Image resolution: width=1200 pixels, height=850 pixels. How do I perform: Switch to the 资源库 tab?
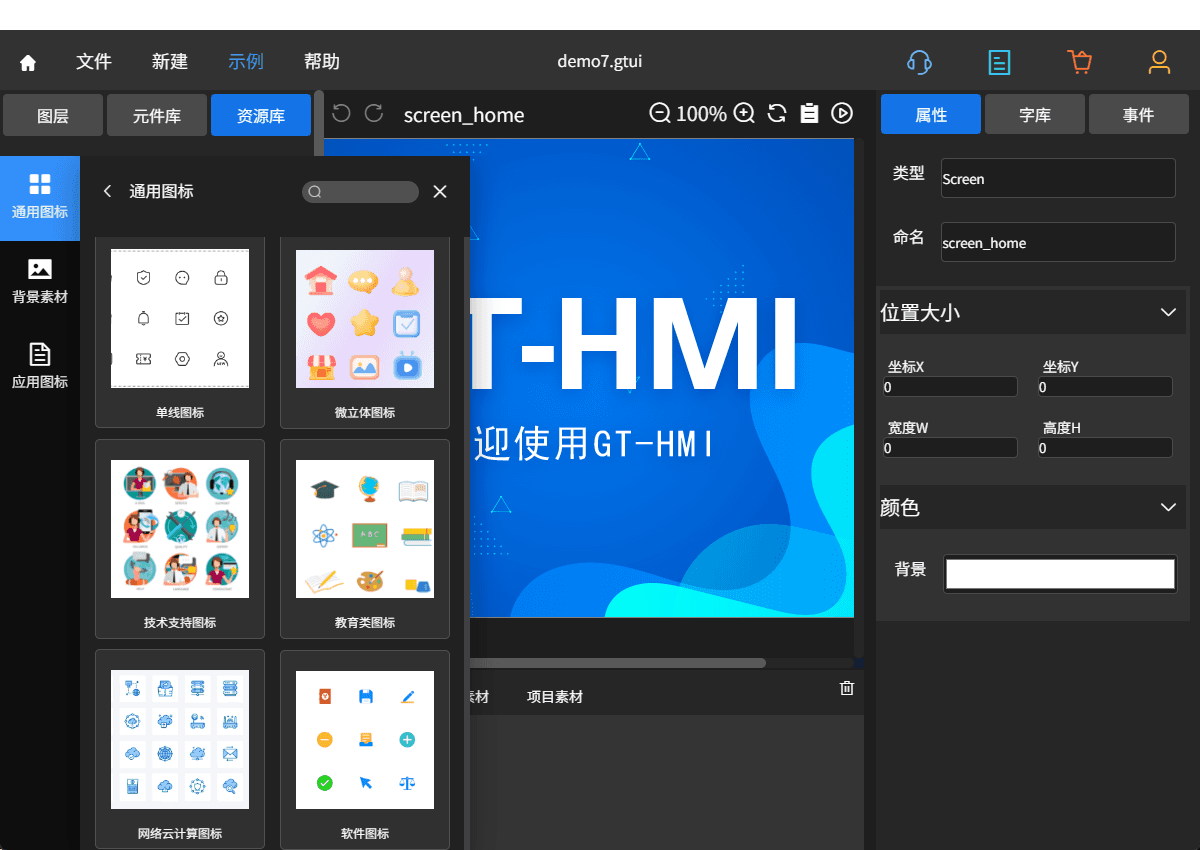261,115
